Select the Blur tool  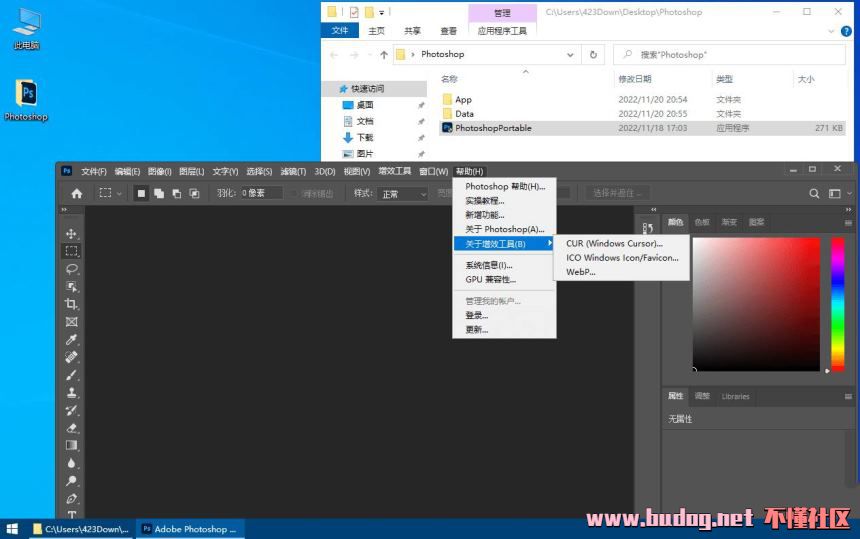(71, 463)
